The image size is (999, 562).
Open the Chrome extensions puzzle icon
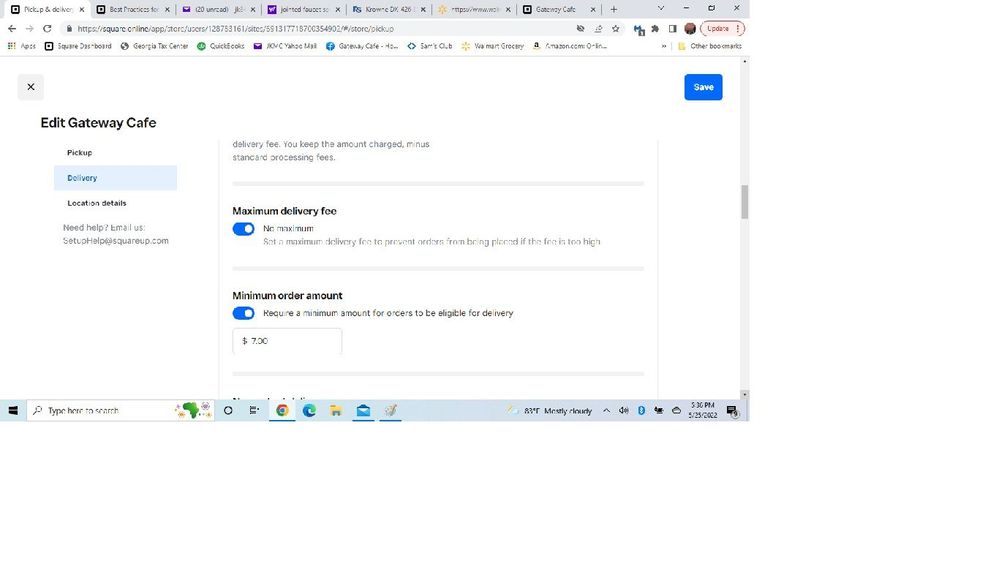[655, 29]
